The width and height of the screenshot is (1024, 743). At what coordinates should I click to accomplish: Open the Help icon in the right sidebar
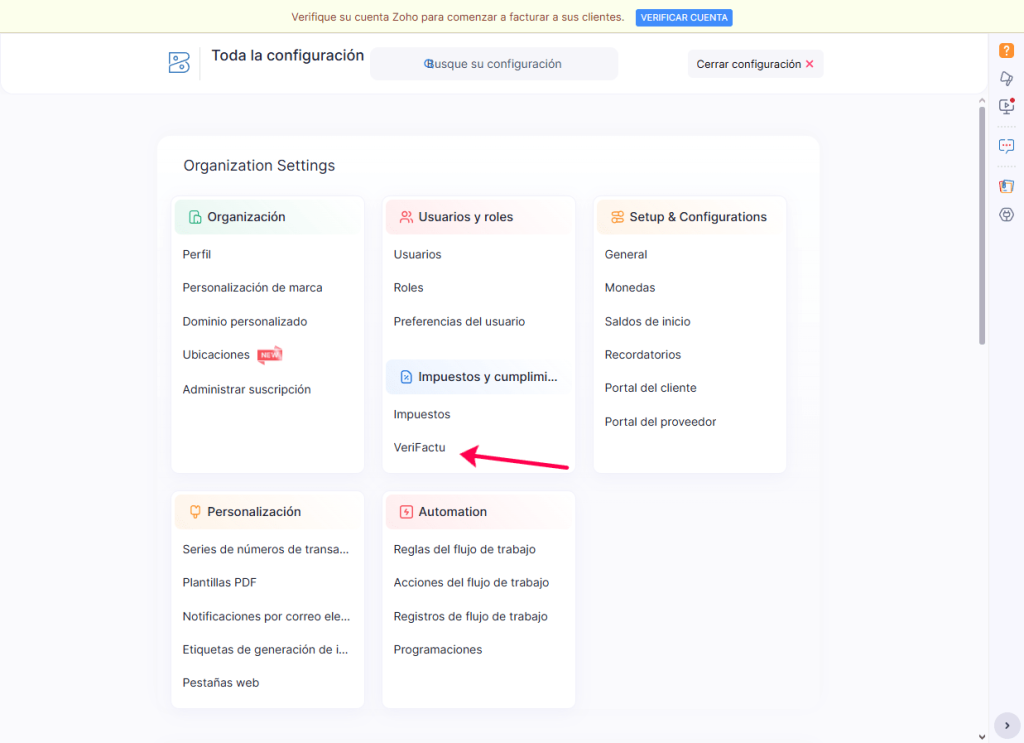[1006, 49]
